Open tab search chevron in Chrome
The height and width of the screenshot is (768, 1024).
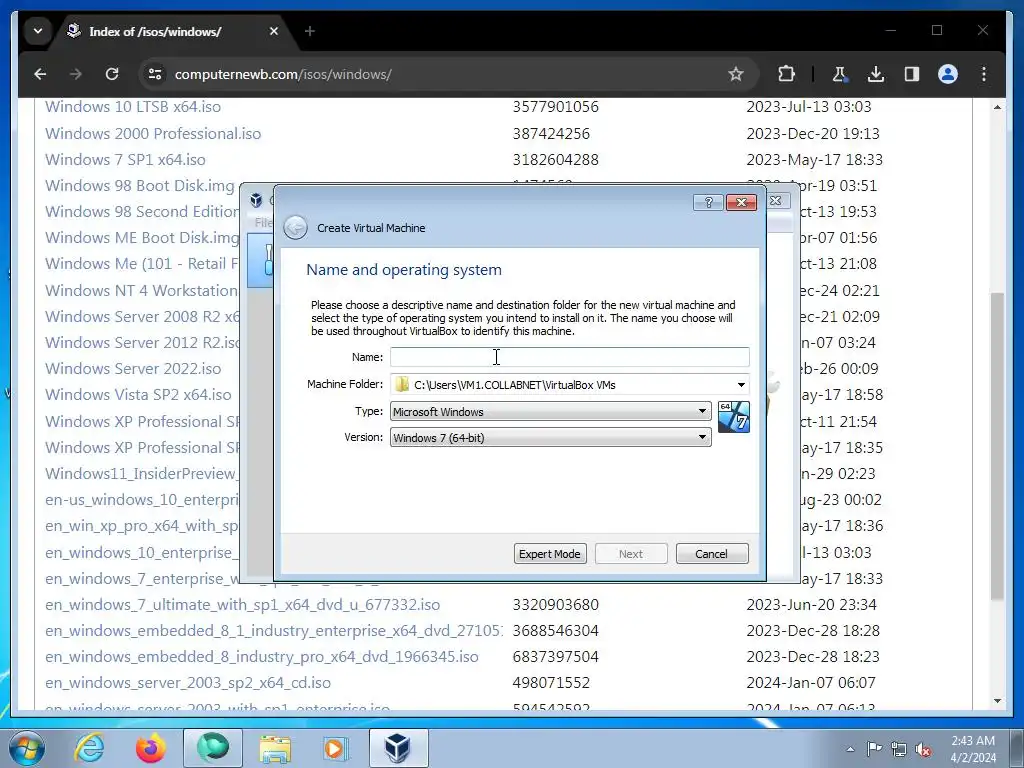38,31
